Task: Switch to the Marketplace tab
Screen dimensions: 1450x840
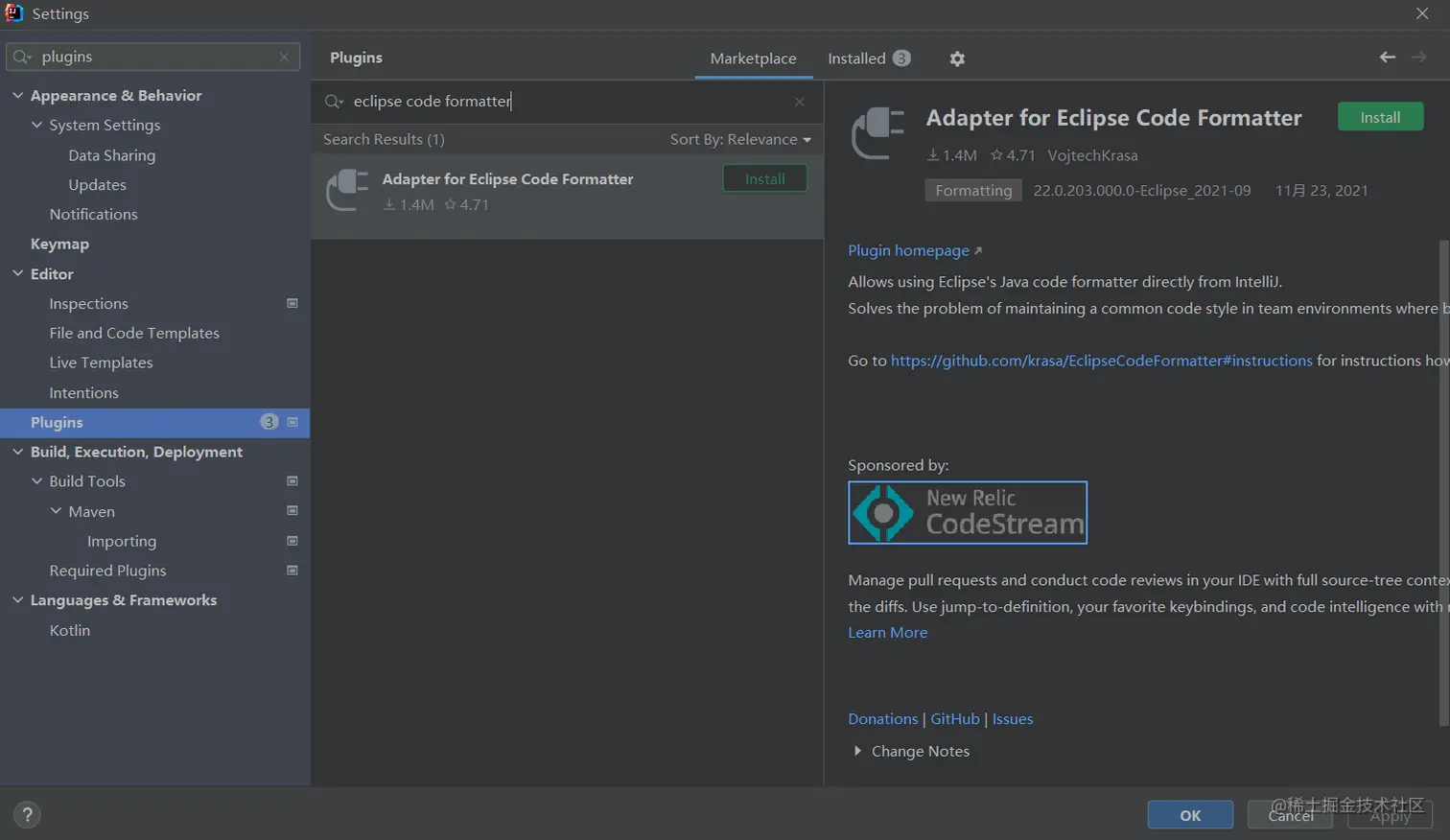Action: tap(753, 58)
